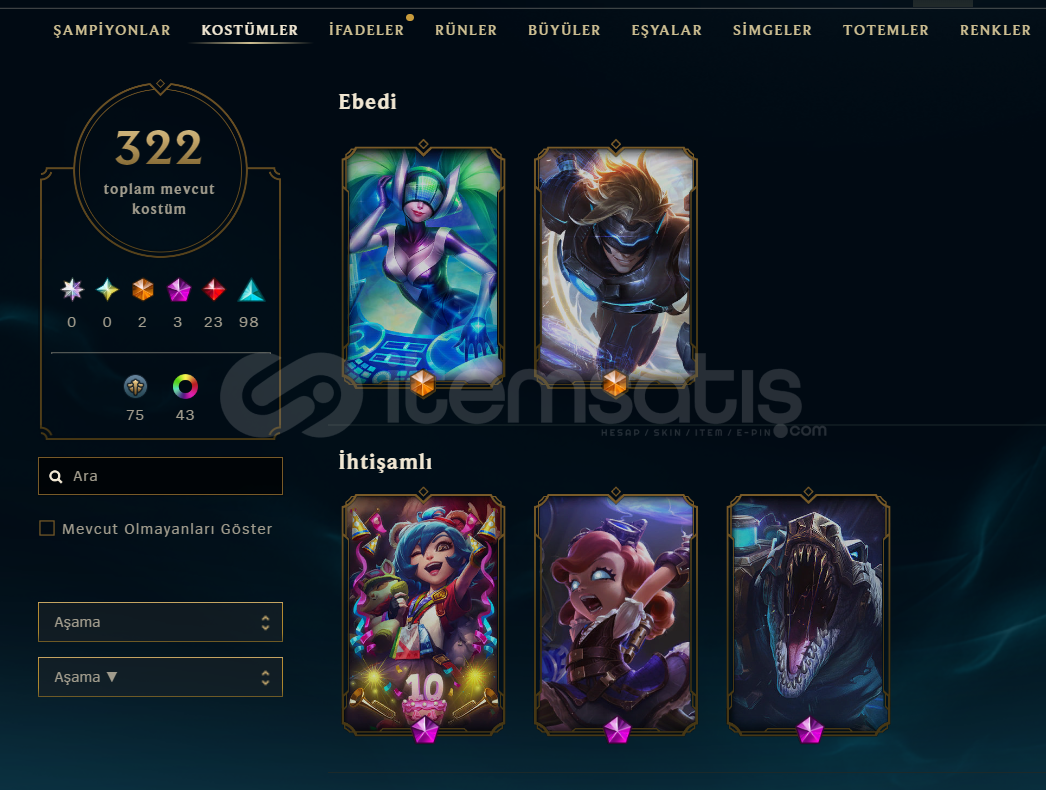1046x790 pixels.
Task: Expand the Aşama ▼ sorting dropdown
Action: click(160, 677)
